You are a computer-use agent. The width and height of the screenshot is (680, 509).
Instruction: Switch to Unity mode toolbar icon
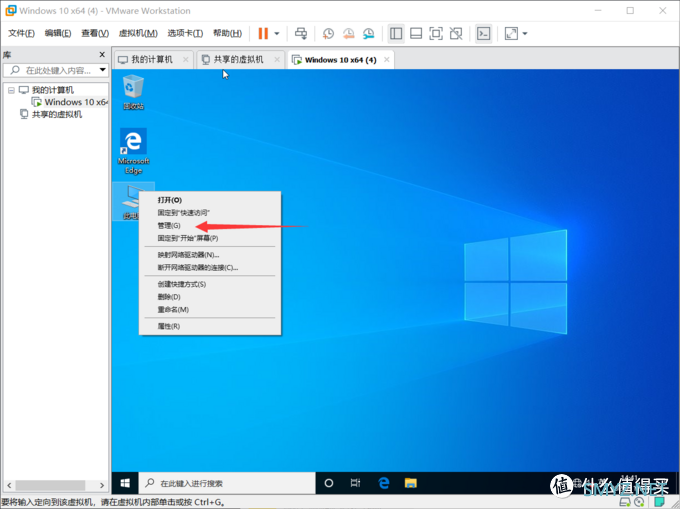[x=456, y=33]
